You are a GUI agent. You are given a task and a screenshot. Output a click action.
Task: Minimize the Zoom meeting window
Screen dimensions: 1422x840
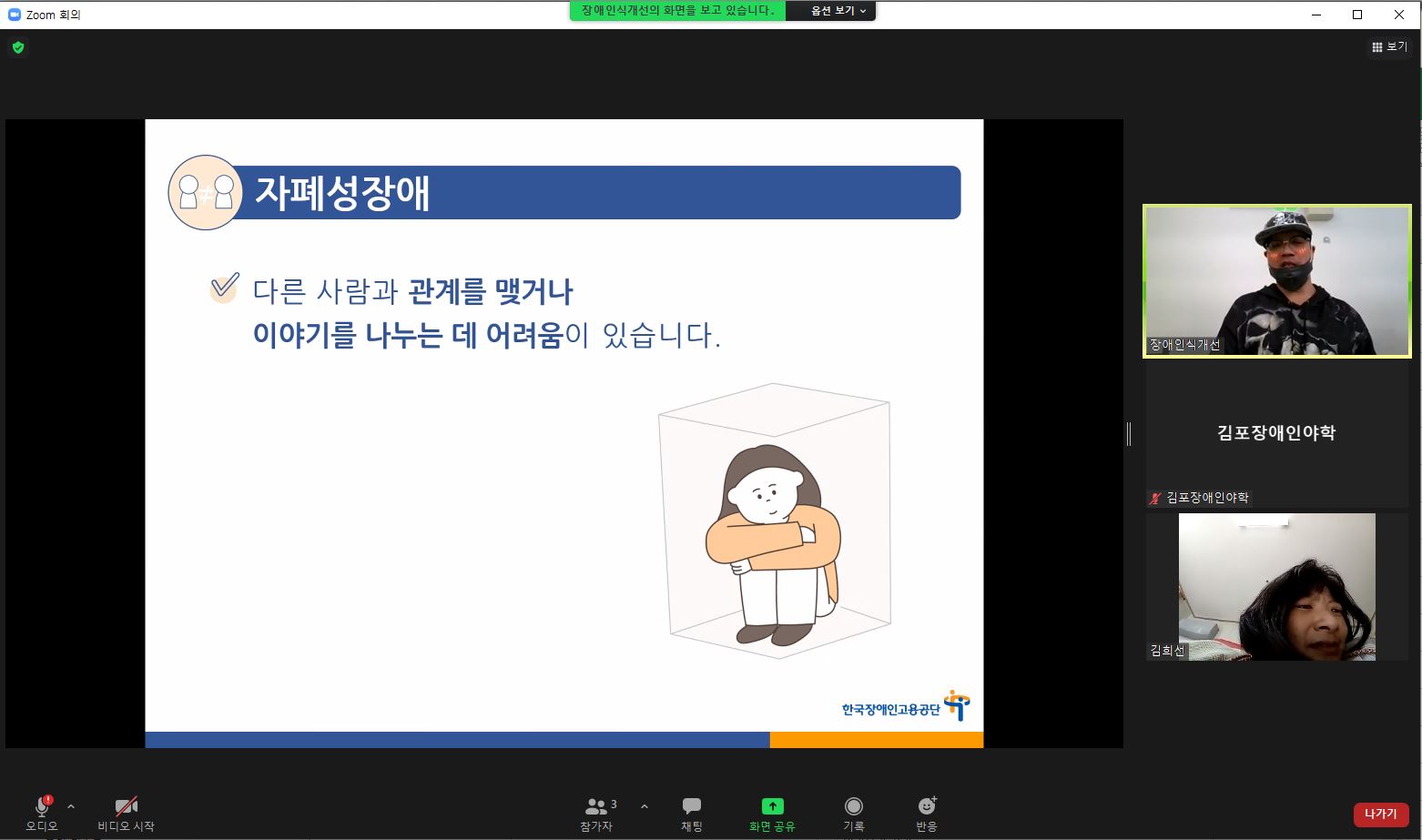tap(1316, 15)
